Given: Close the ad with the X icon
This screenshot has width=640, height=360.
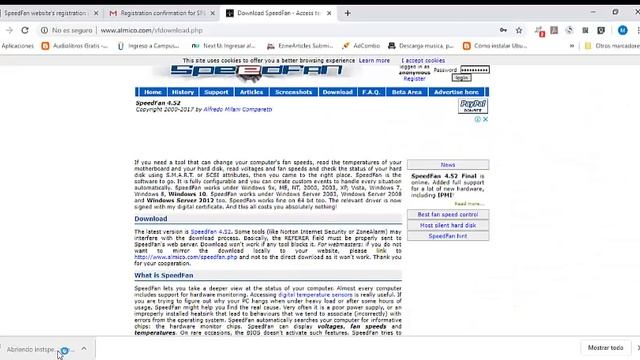Looking at the screenshot, I should click(485, 119).
